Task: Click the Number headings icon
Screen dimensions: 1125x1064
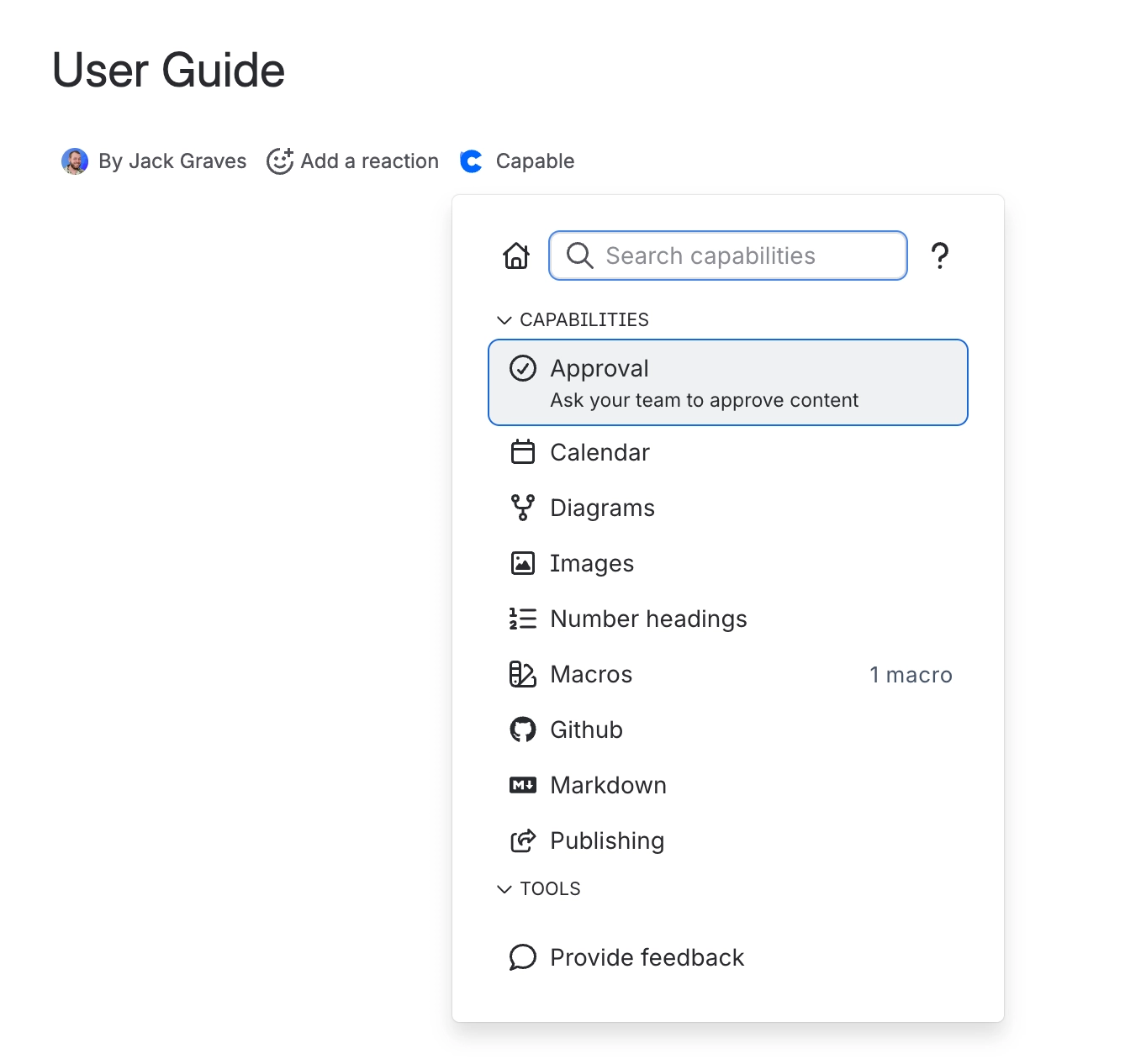Action: click(523, 618)
